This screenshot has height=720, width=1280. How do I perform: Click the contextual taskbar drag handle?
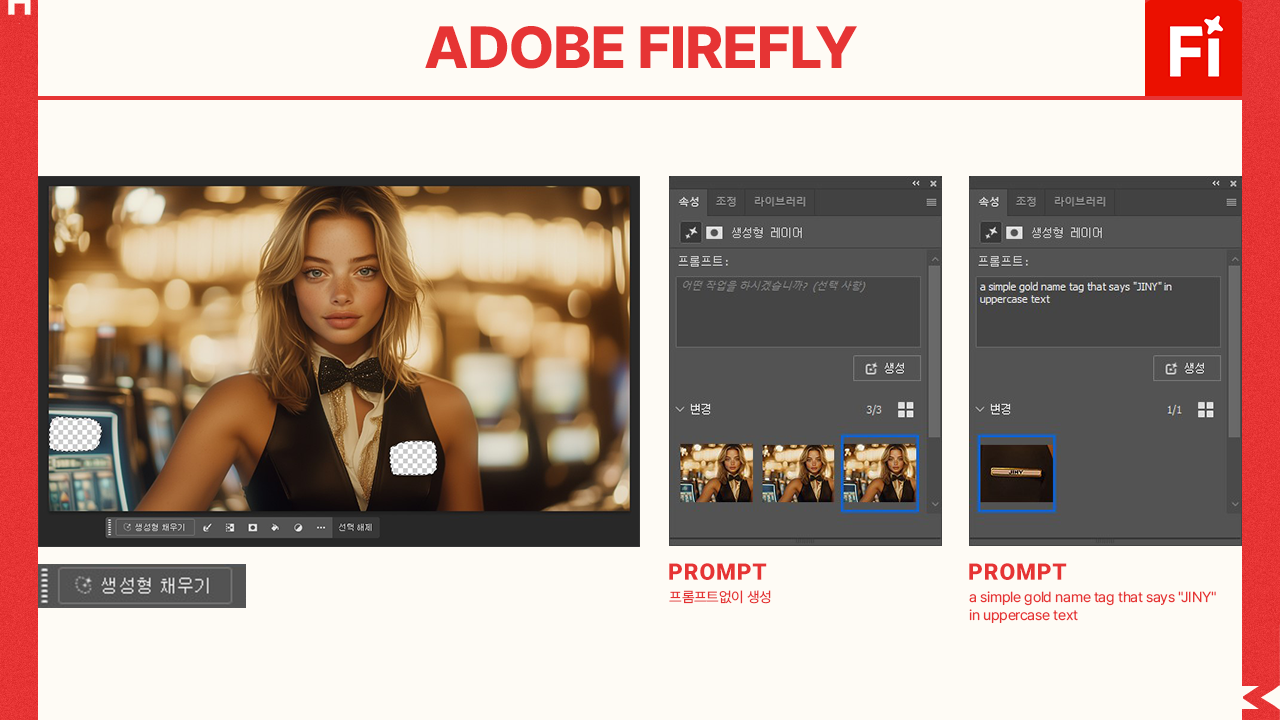pos(110,527)
